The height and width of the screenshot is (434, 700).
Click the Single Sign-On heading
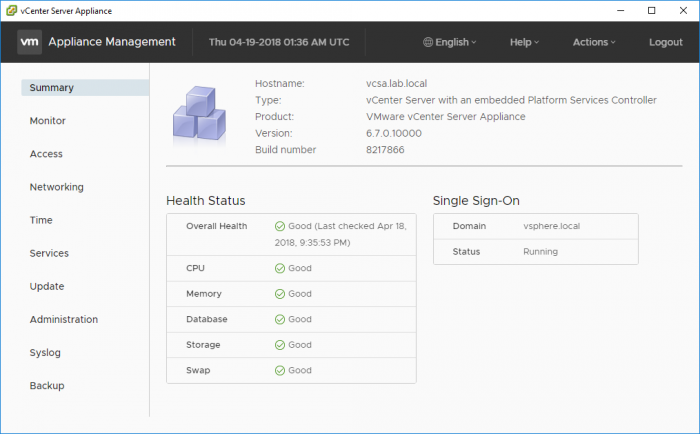[x=476, y=201]
